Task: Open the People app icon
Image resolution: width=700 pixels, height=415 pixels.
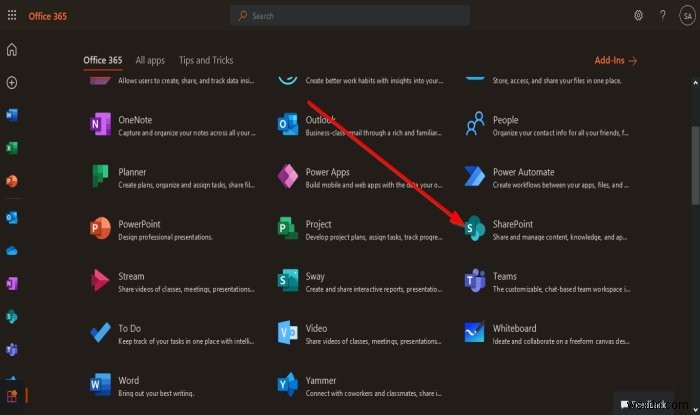Action: 475,123
